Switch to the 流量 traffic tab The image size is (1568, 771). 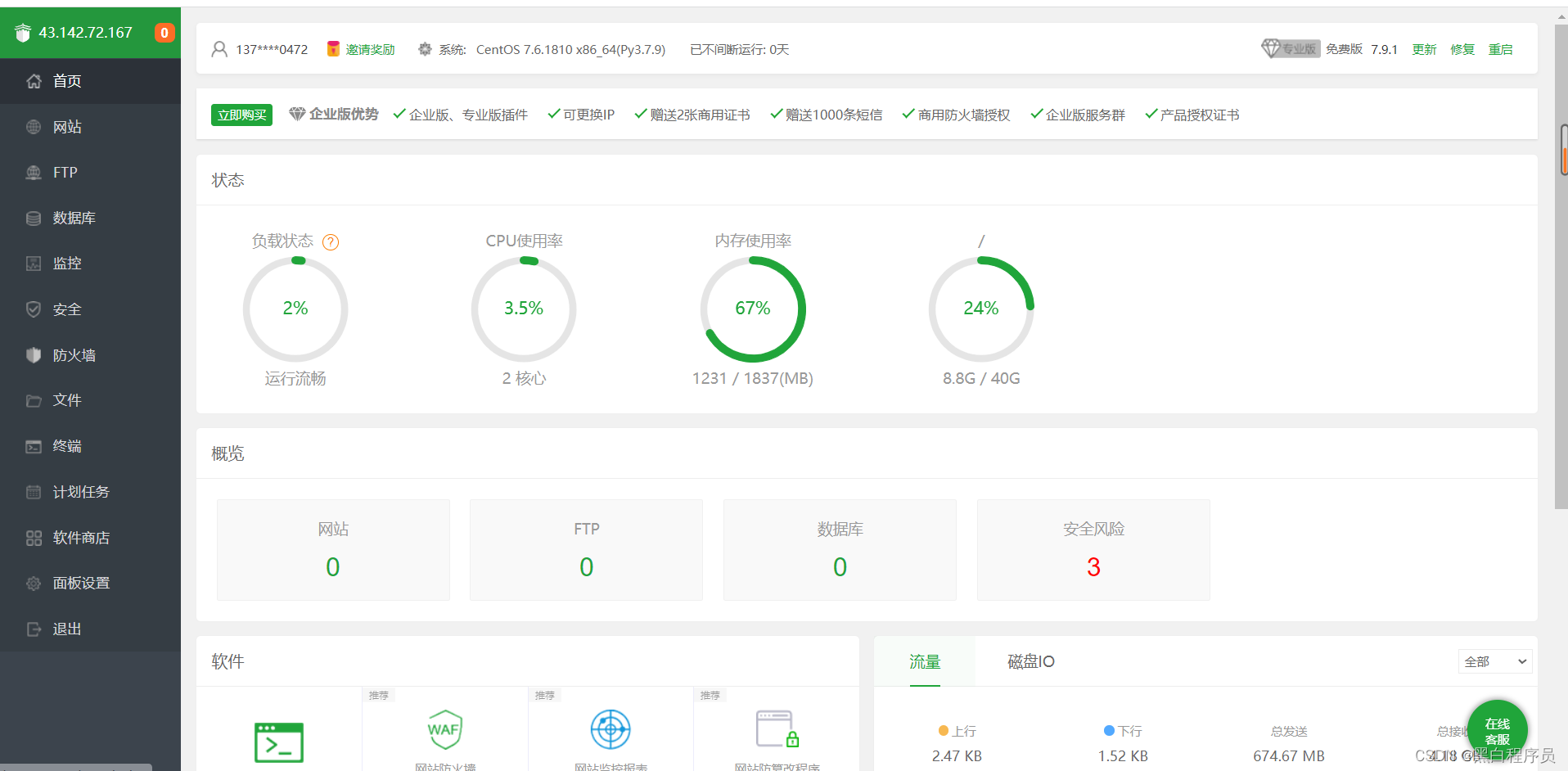click(x=925, y=661)
